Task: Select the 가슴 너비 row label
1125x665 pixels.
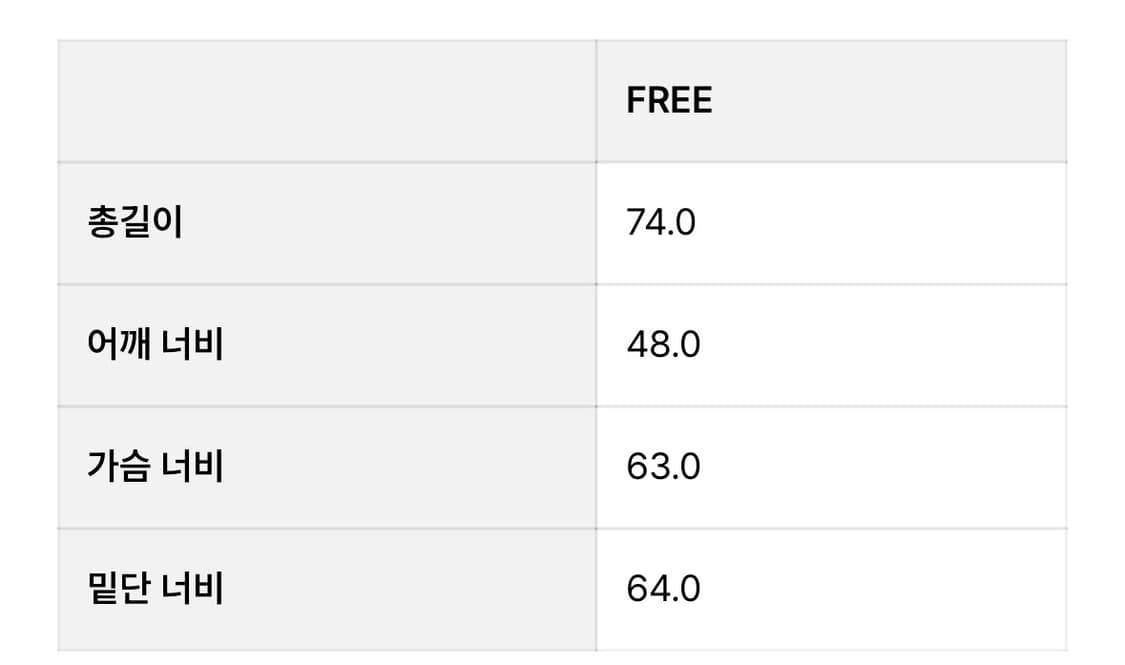Action: coord(155,466)
